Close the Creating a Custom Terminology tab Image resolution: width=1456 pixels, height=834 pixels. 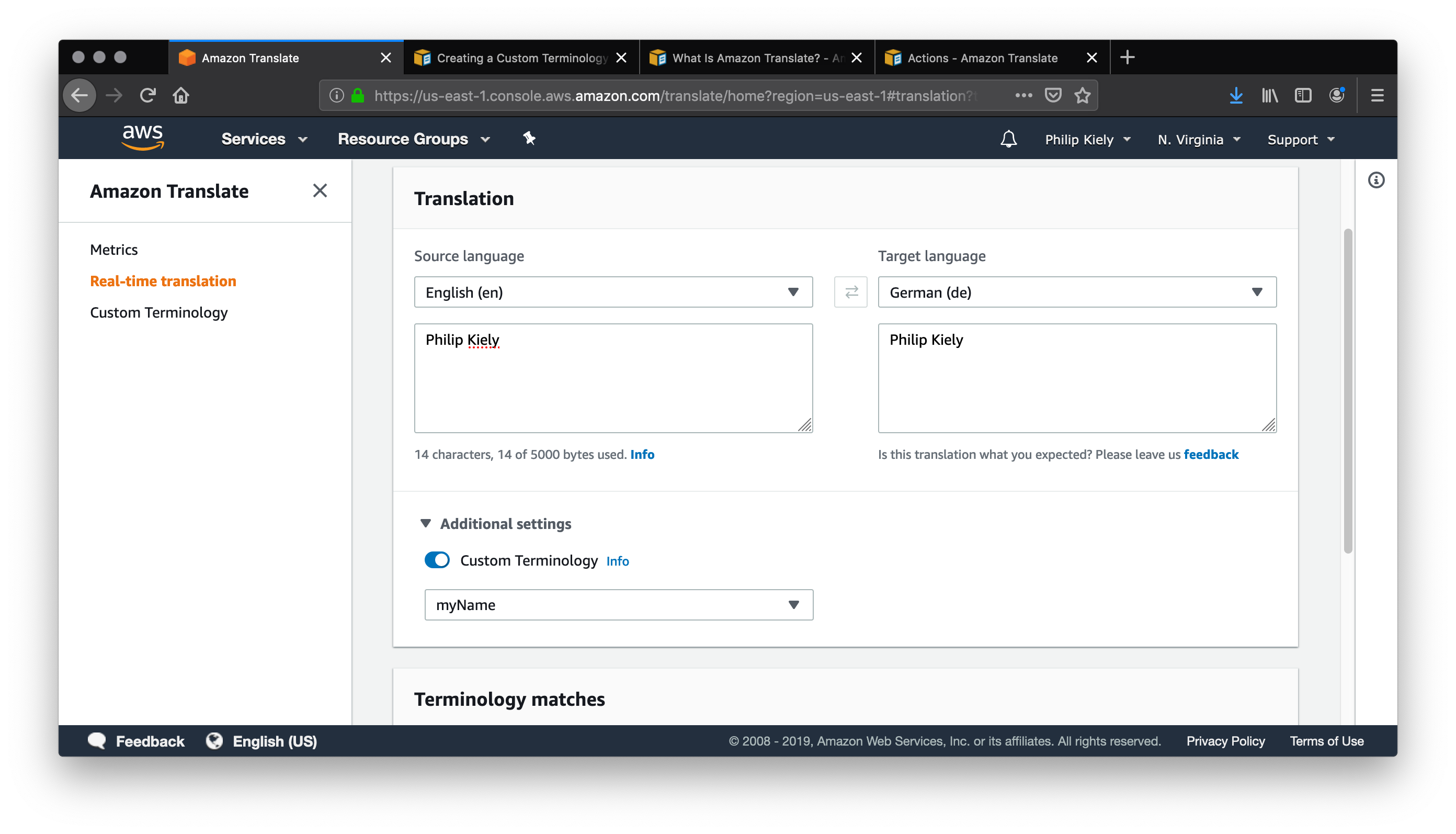[x=621, y=58]
